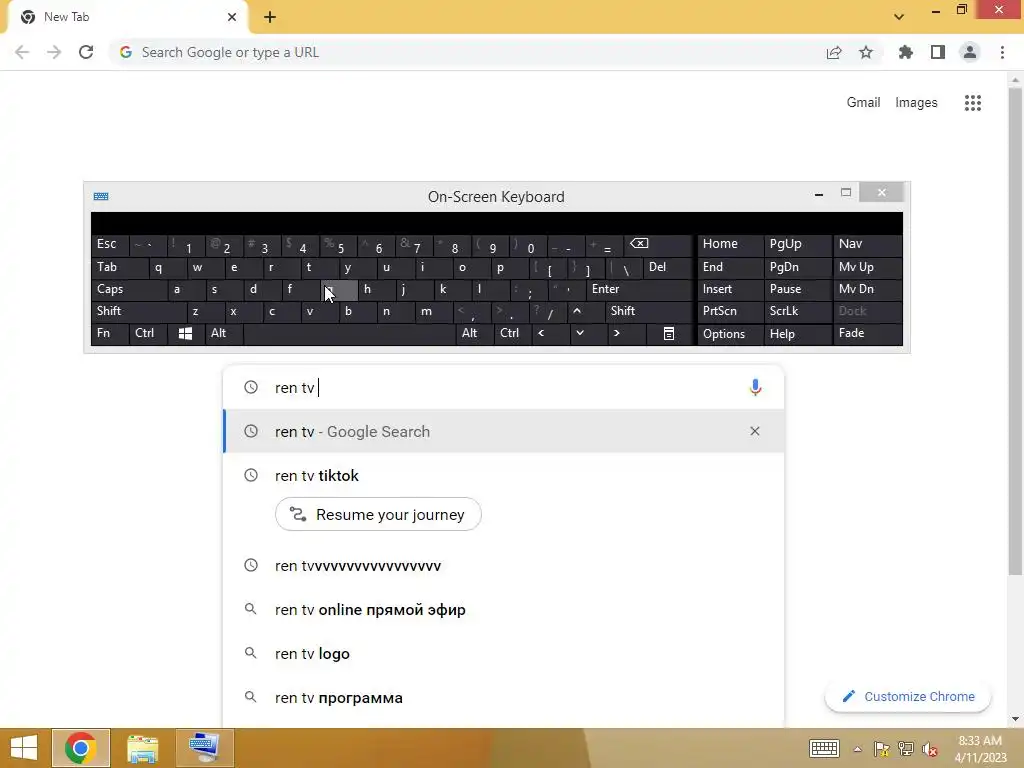This screenshot has height=768, width=1024.
Task: Close the New Tab tab
Action: [232, 17]
